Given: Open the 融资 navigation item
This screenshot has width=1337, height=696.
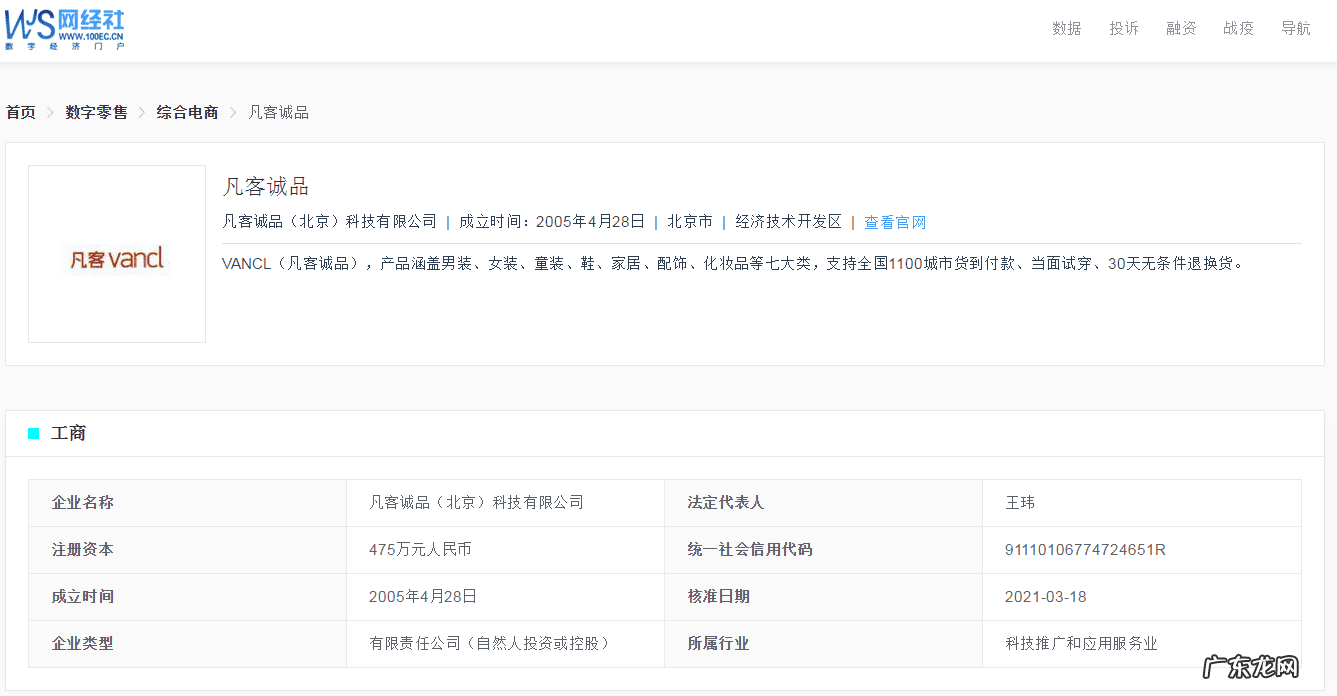Looking at the screenshot, I should [1181, 28].
